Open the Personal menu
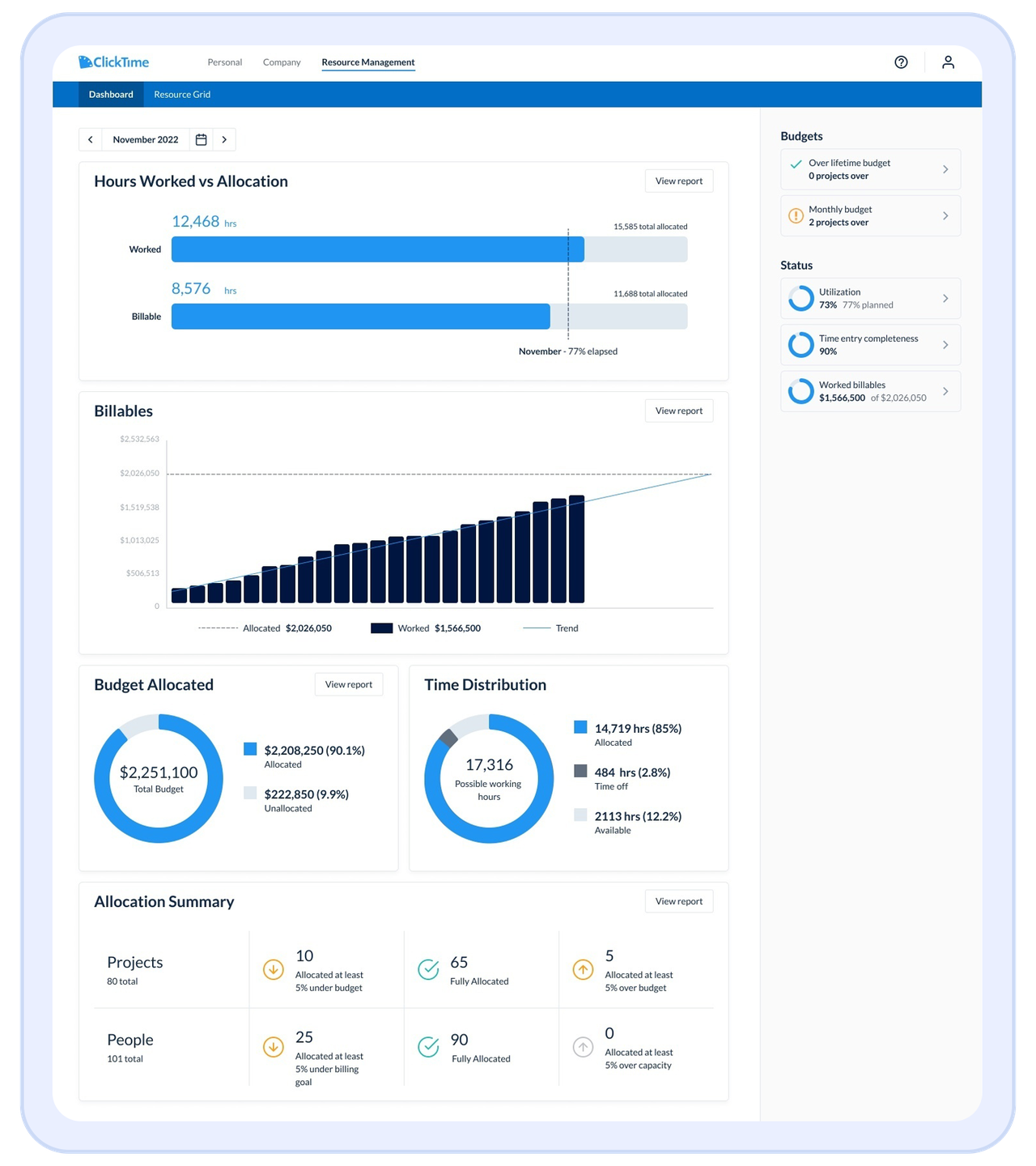 point(224,62)
